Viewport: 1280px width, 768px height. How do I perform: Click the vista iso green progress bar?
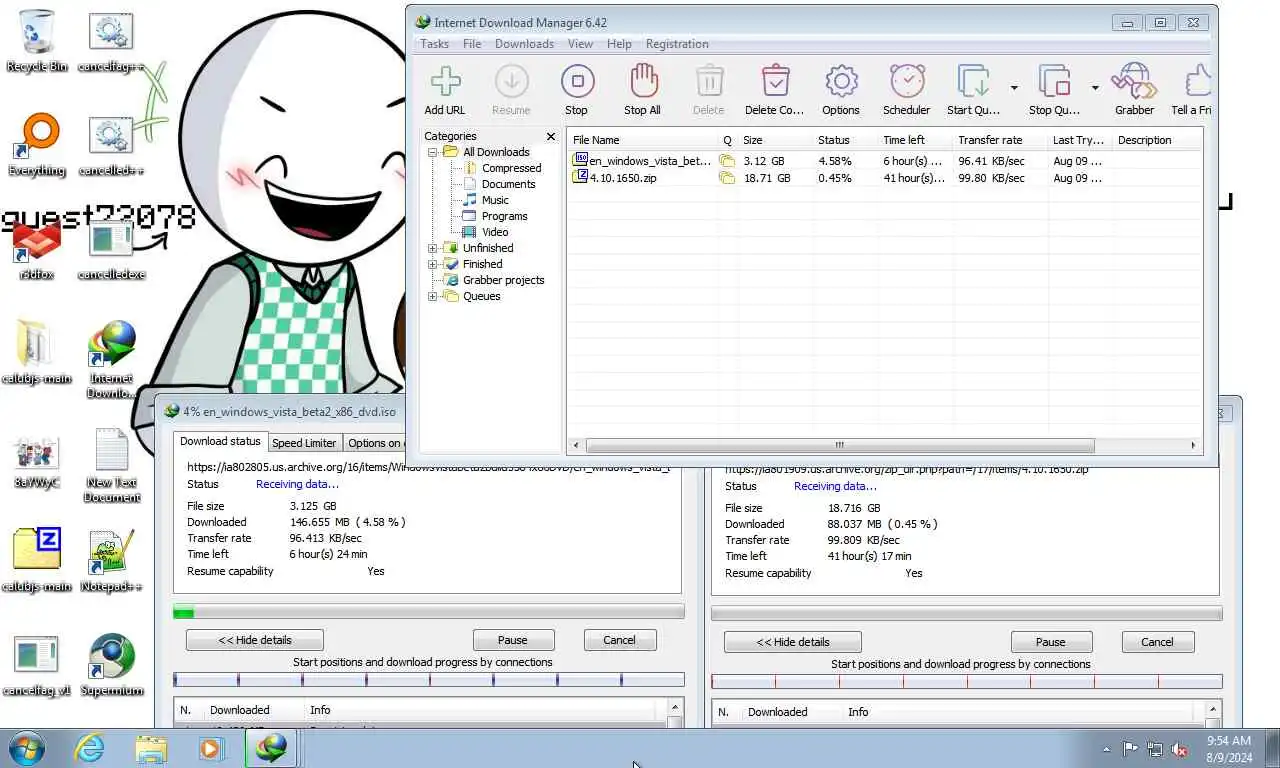(x=429, y=611)
